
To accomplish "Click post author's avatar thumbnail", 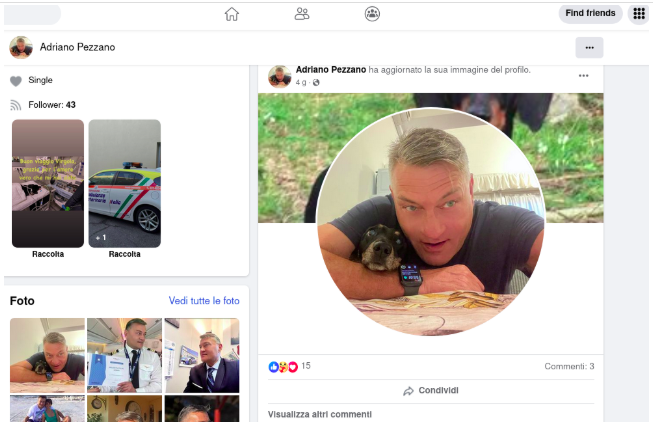I will (280, 76).
